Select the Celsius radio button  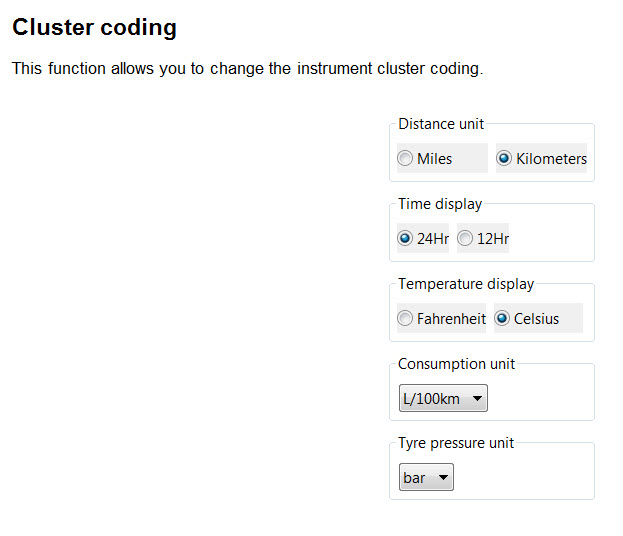point(502,319)
